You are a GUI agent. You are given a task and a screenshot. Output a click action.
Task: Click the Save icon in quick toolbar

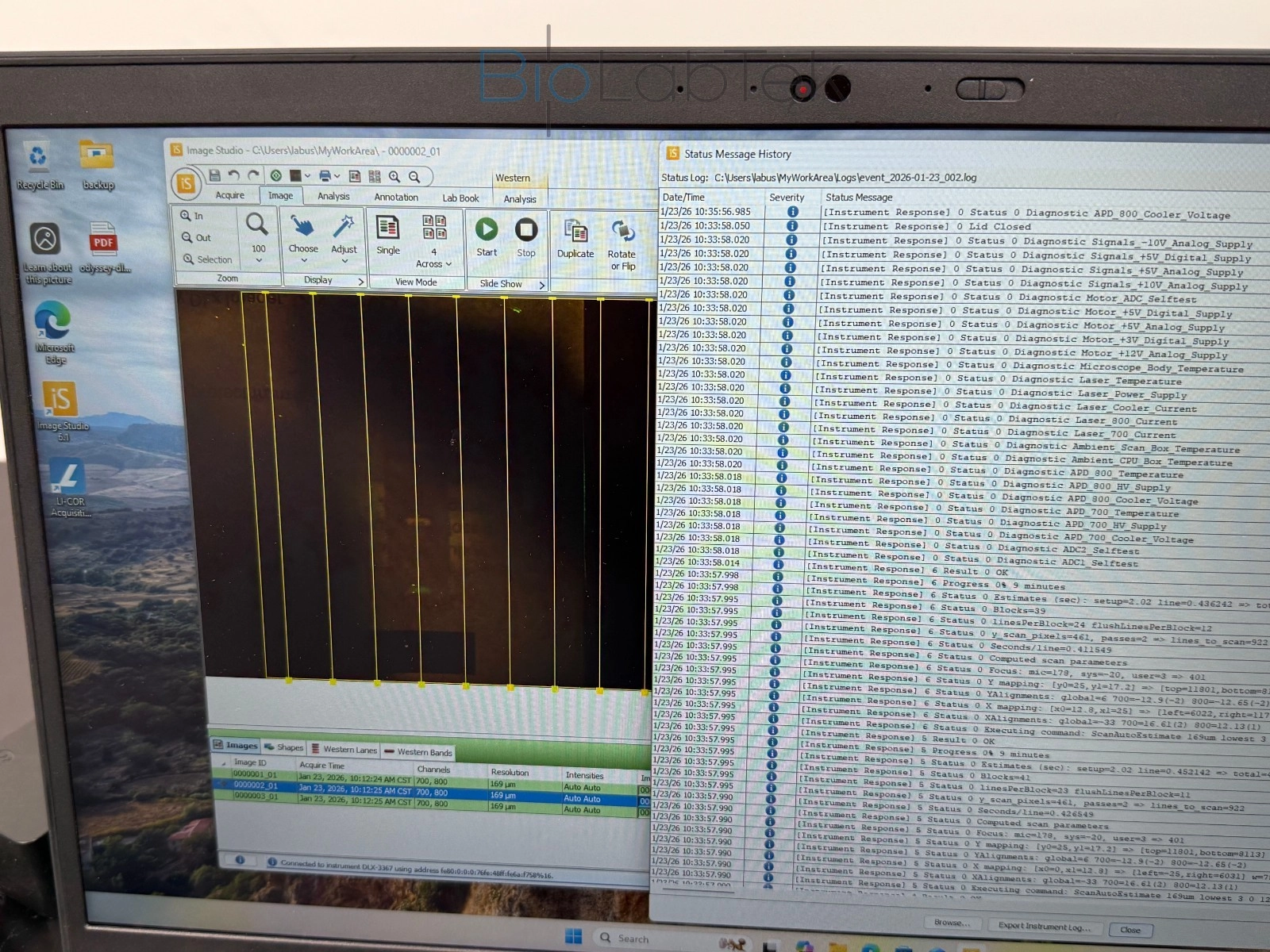(x=214, y=175)
